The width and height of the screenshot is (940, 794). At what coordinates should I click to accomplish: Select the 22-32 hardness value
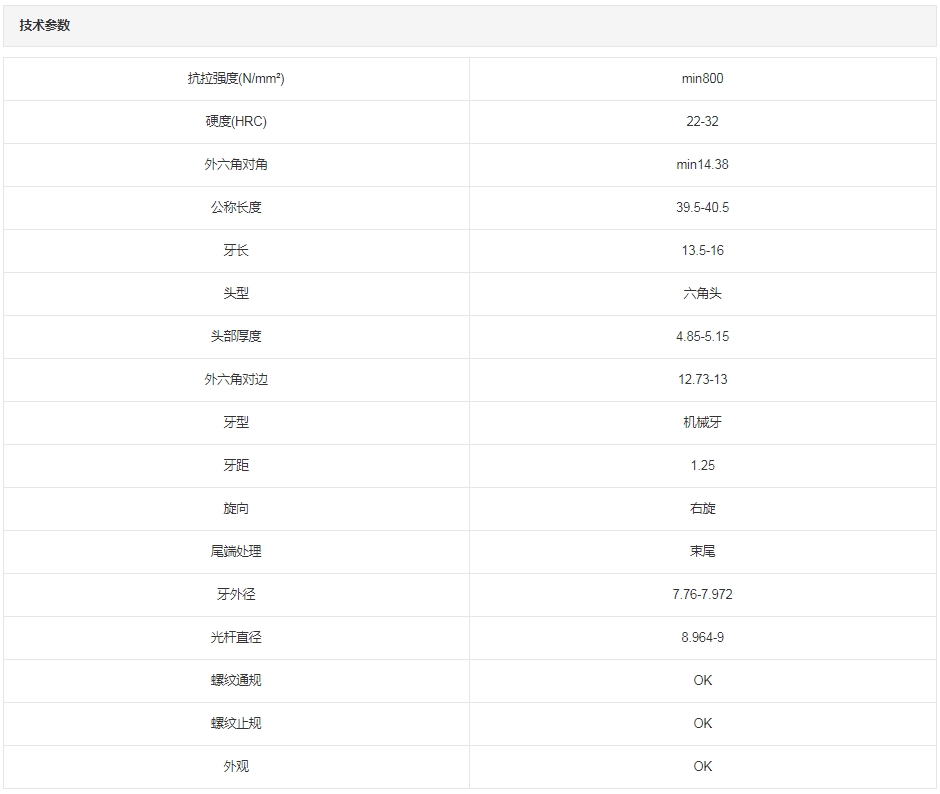pos(702,122)
